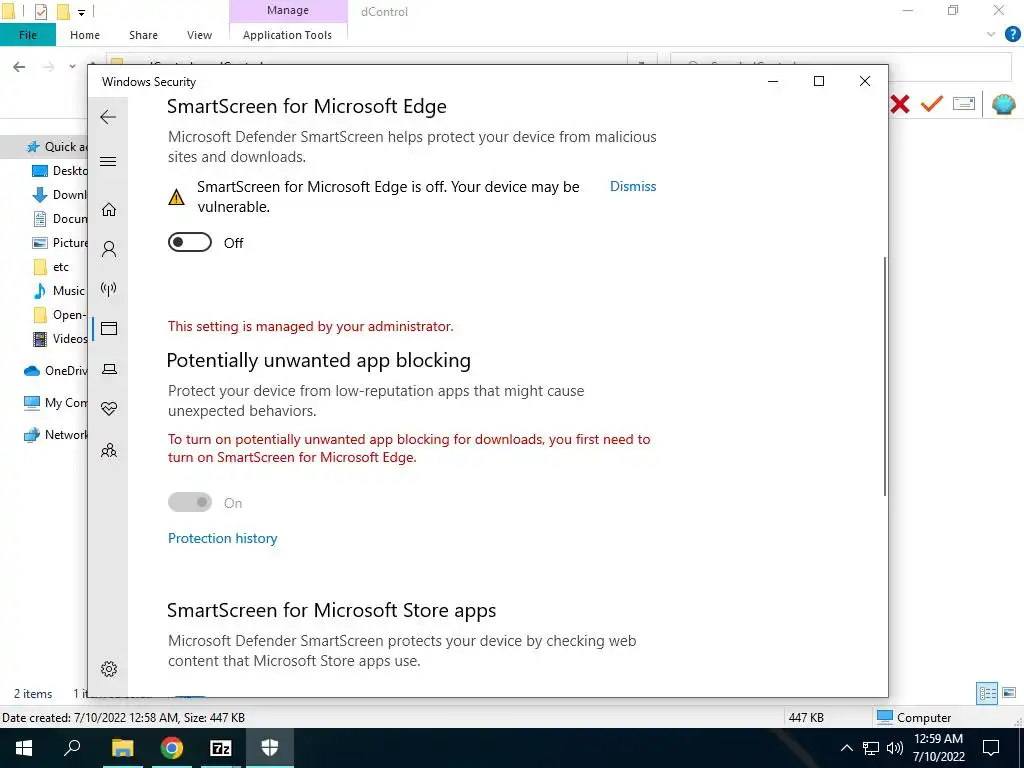
Task: Switch Explorer to details view icon
Action: pyautogui.click(x=987, y=693)
